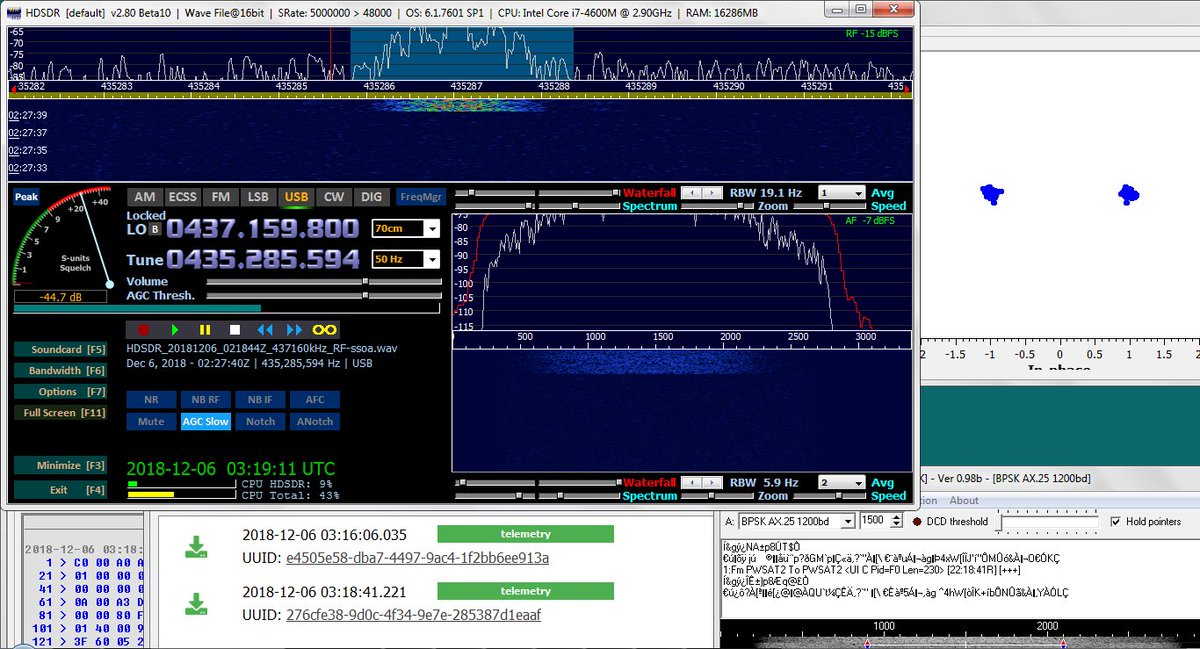Toggle NB RF noise blanker
Viewport: 1200px width, 649px height.
pyautogui.click(x=205, y=400)
